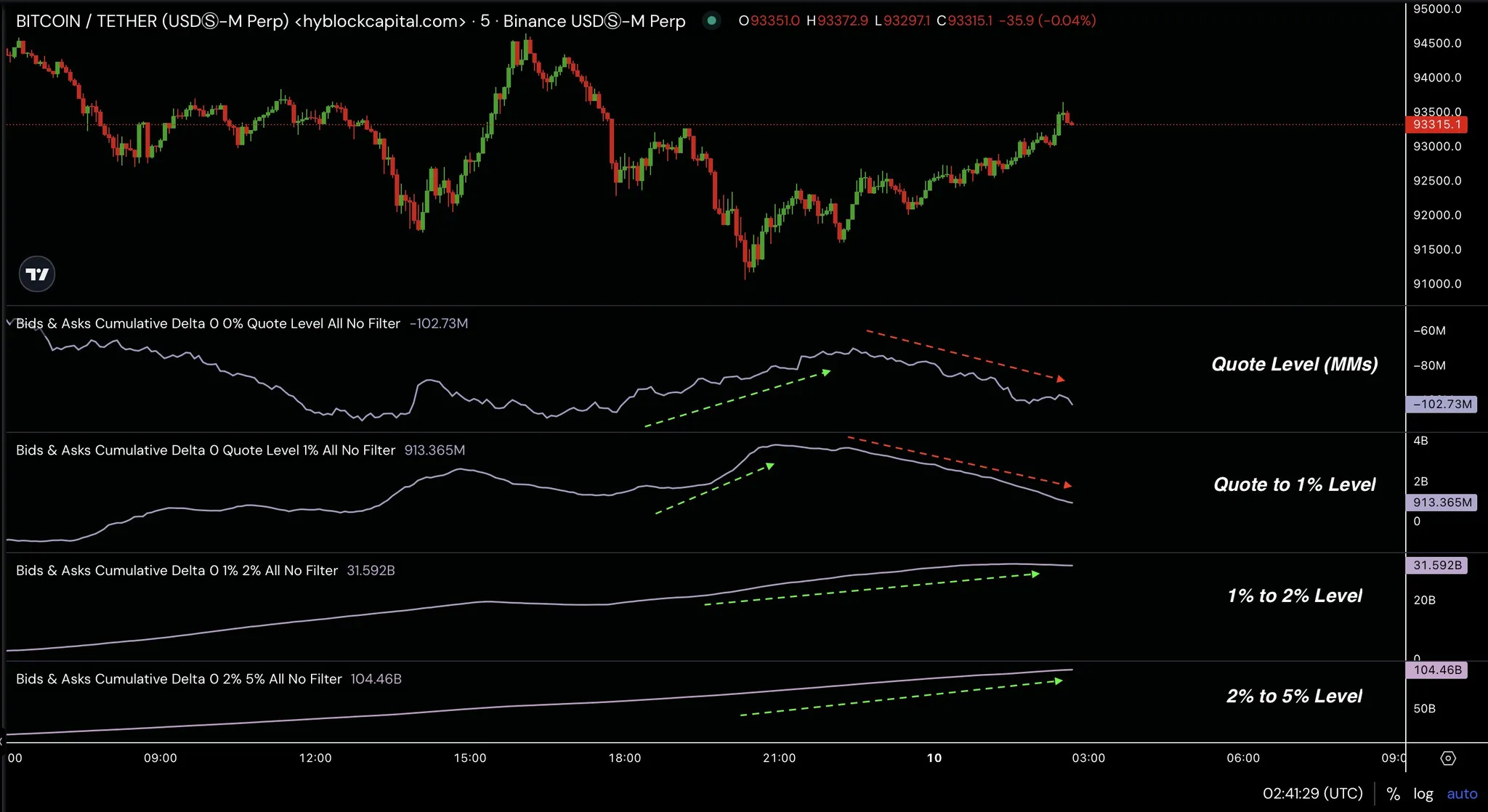Open timezone menu at 02:41:29 (UTC)
The width and height of the screenshot is (1488, 812).
[1312, 794]
